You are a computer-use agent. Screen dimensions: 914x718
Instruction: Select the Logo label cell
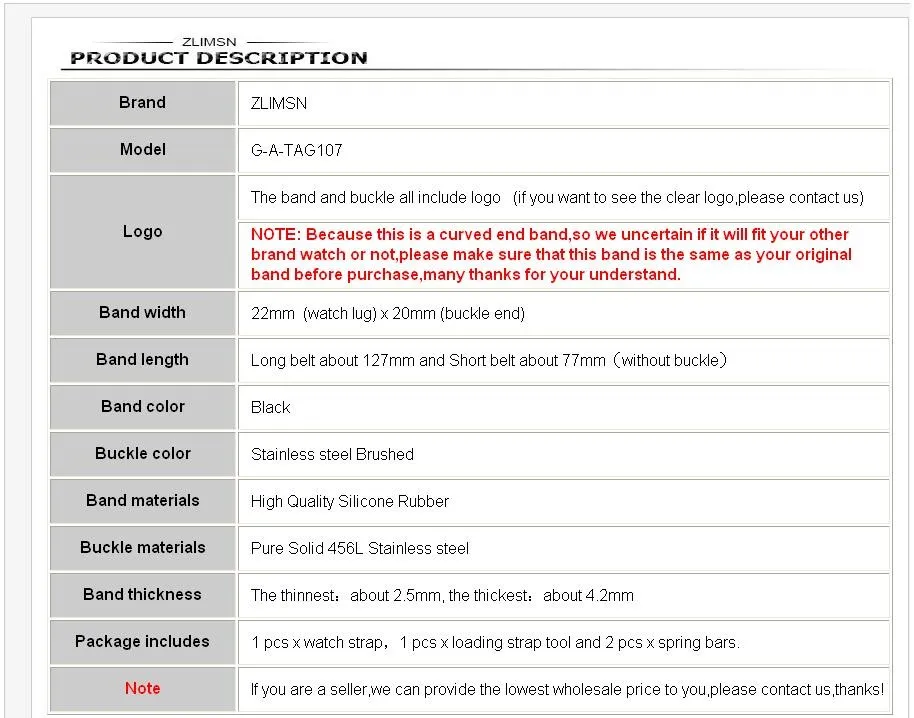[x=142, y=232]
